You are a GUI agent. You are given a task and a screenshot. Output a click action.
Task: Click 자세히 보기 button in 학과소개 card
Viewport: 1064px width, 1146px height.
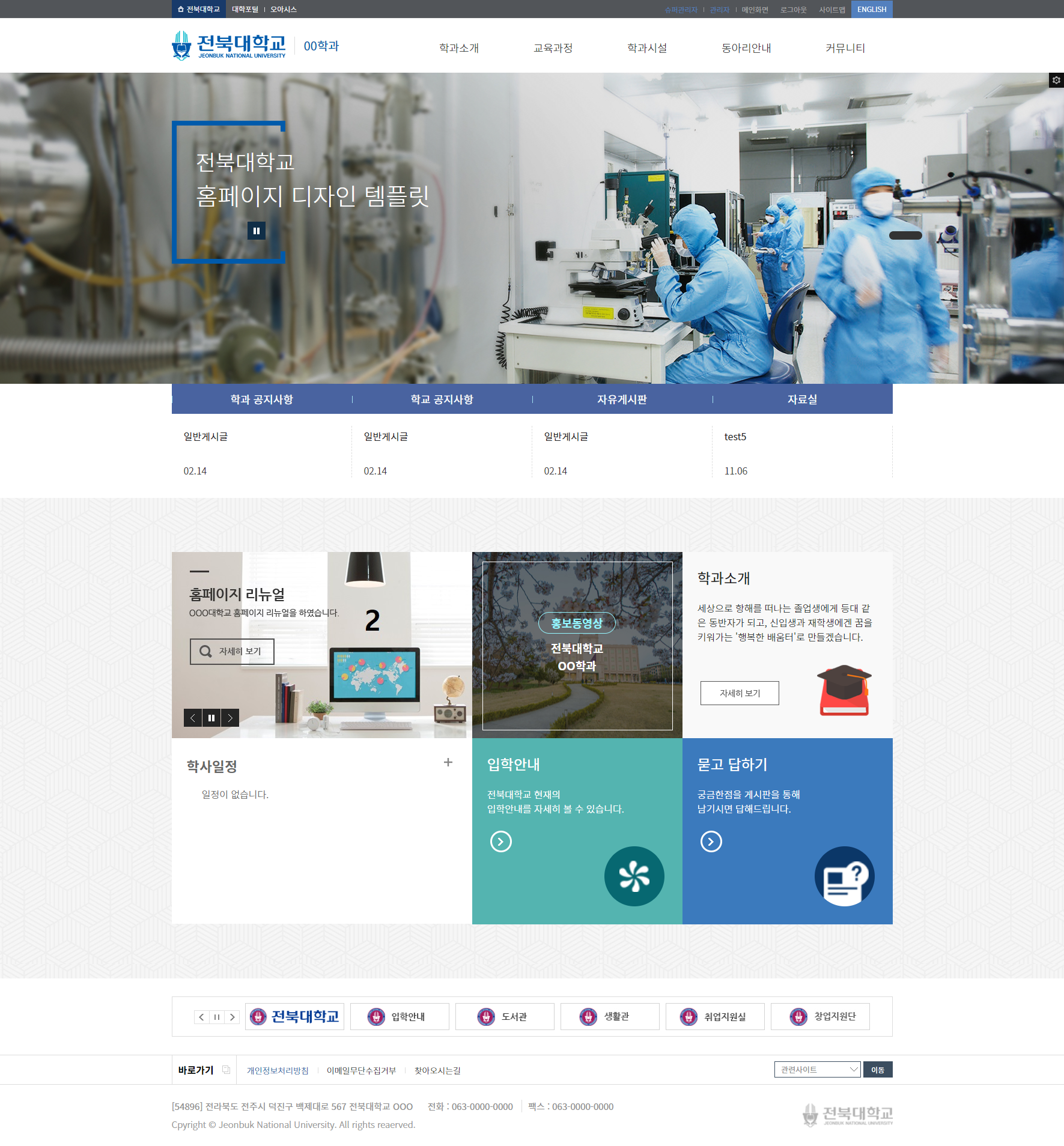pyautogui.click(x=740, y=693)
